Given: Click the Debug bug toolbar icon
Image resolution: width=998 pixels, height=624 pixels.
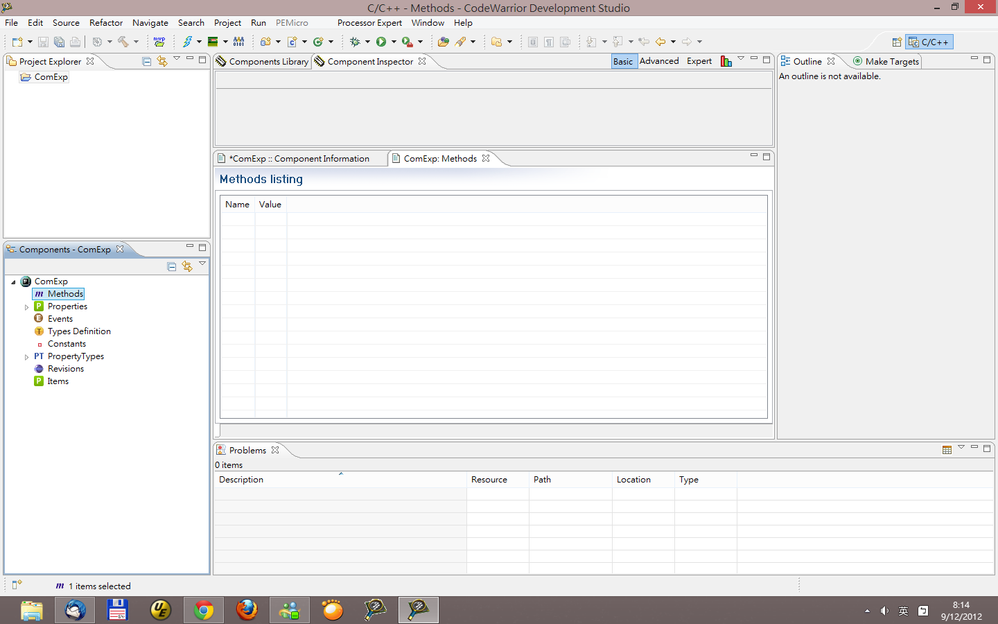Looking at the screenshot, I should pyautogui.click(x=355, y=42).
